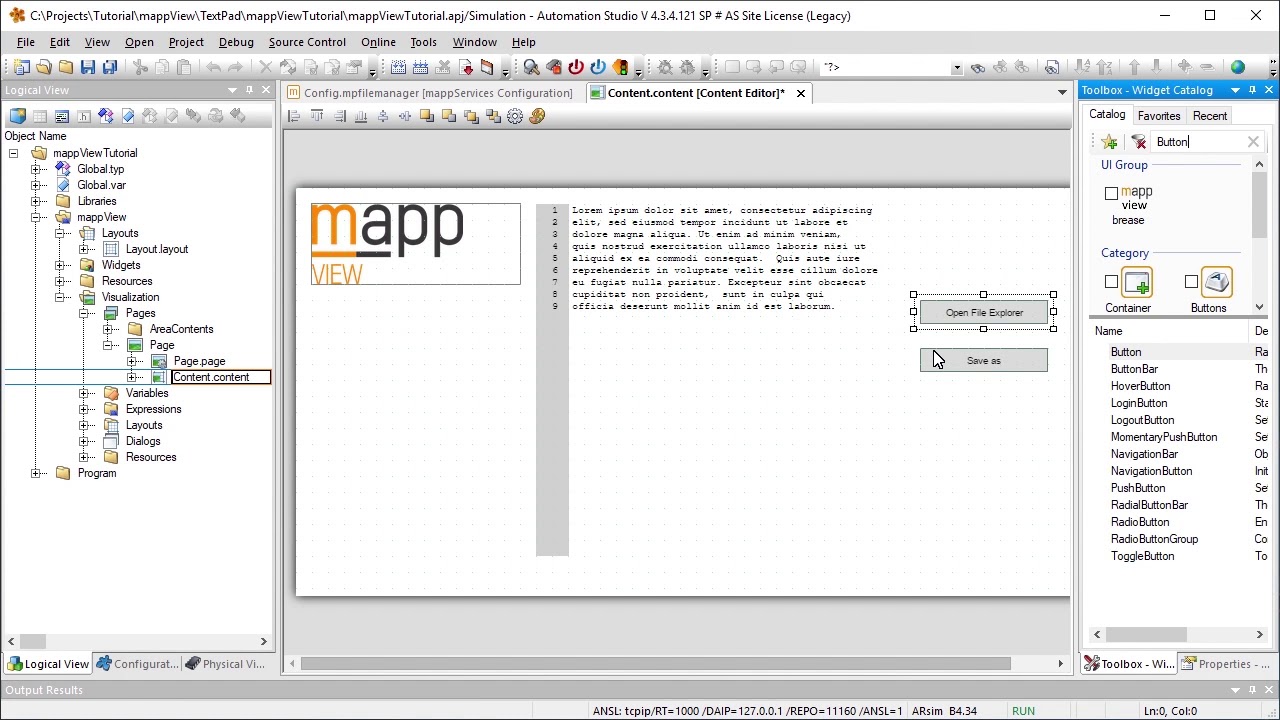Click the Clear Filter funnel icon
Viewport: 1280px width, 720px height.
click(1139, 142)
